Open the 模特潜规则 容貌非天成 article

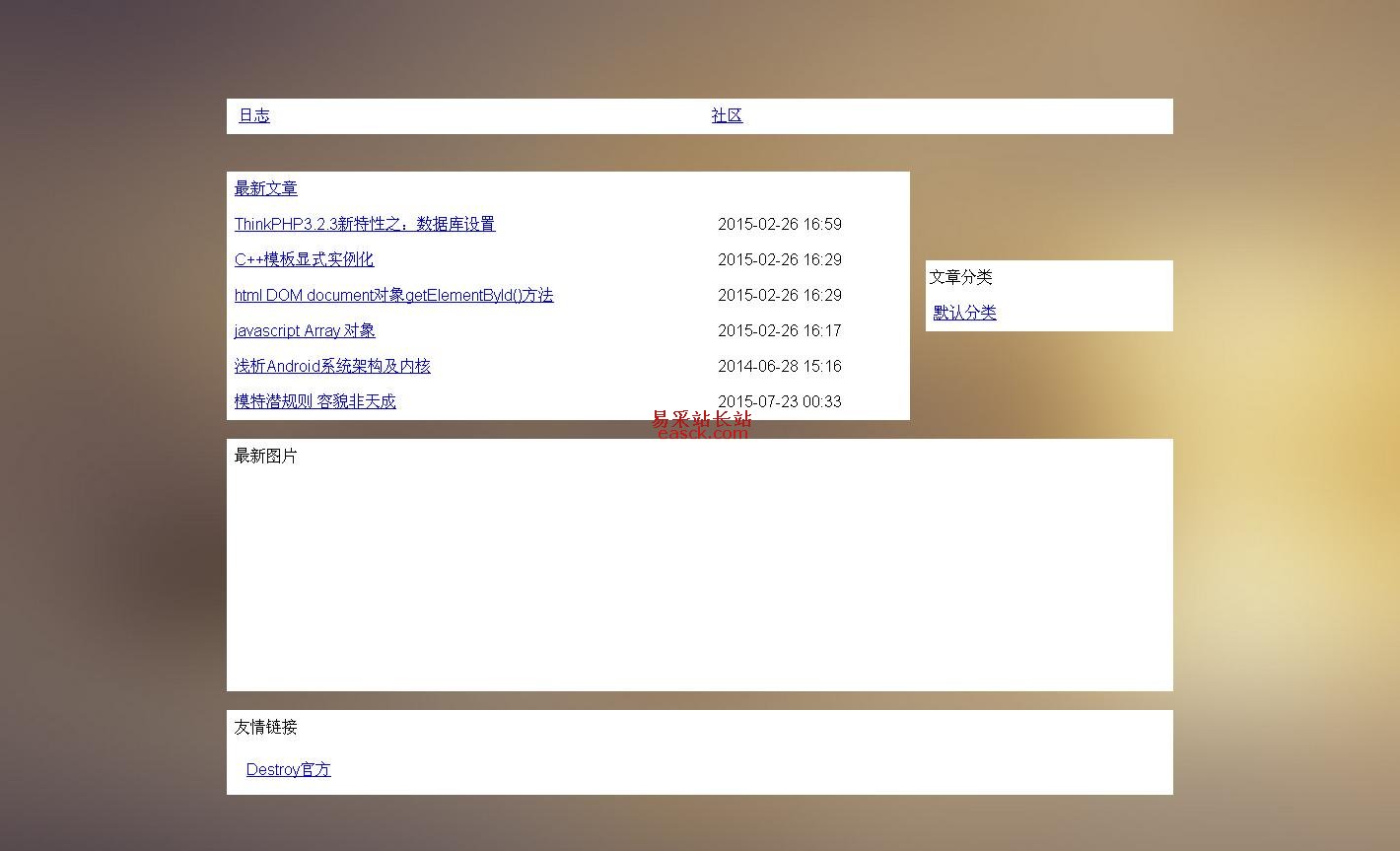tap(315, 401)
